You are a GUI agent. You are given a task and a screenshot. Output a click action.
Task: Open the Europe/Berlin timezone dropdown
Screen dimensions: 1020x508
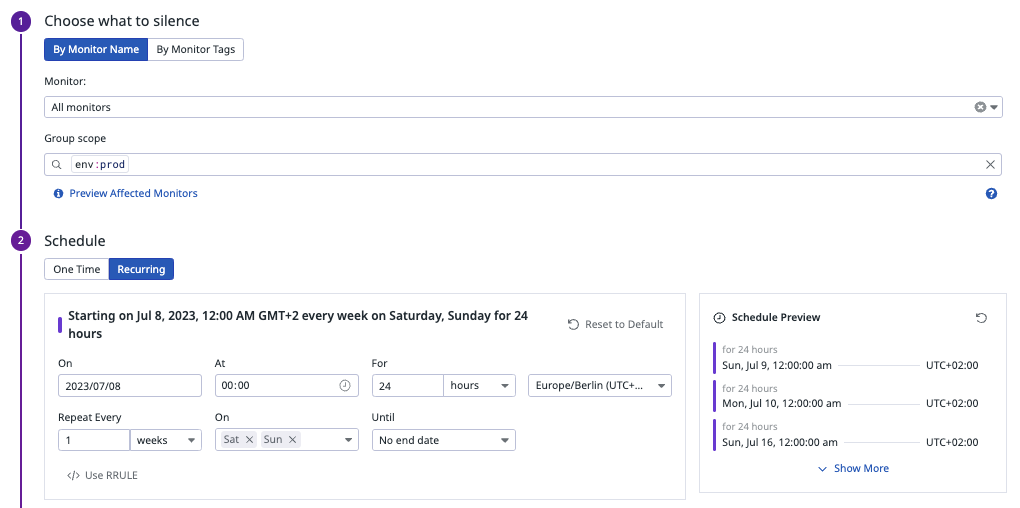(600, 386)
